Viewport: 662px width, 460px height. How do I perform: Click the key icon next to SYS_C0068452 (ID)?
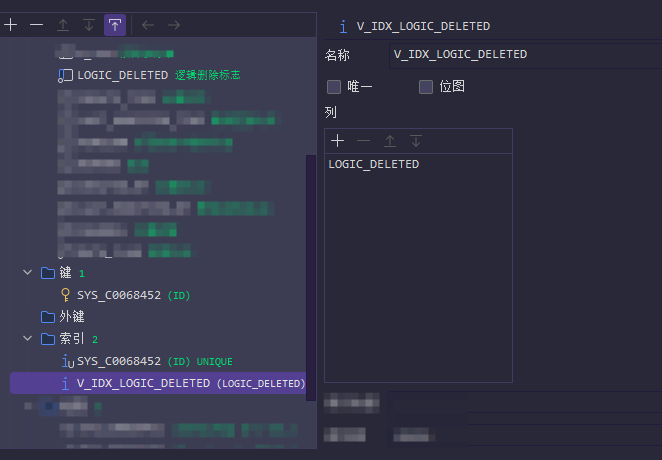pyautogui.click(x=65, y=295)
